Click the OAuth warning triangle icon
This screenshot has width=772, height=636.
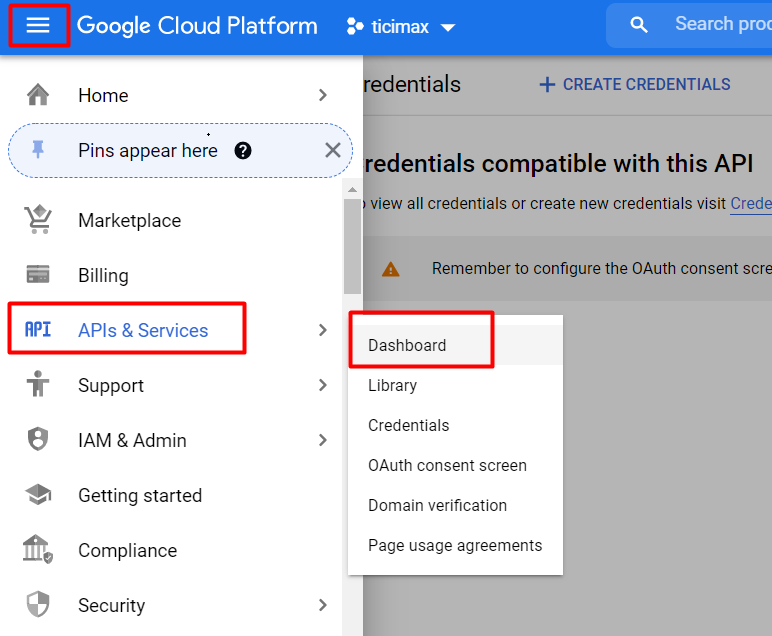click(x=390, y=269)
